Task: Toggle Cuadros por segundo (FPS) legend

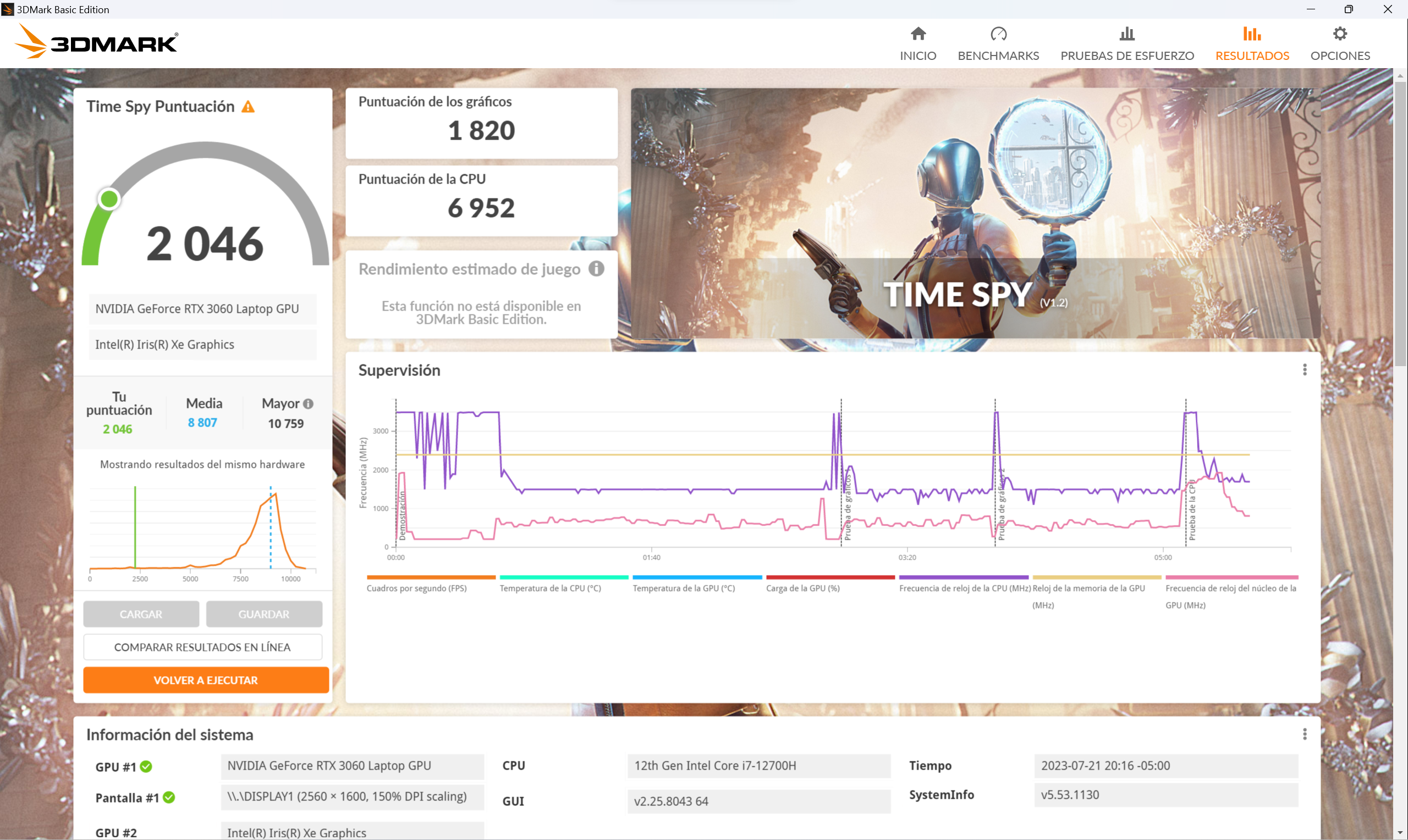Action: click(x=417, y=588)
